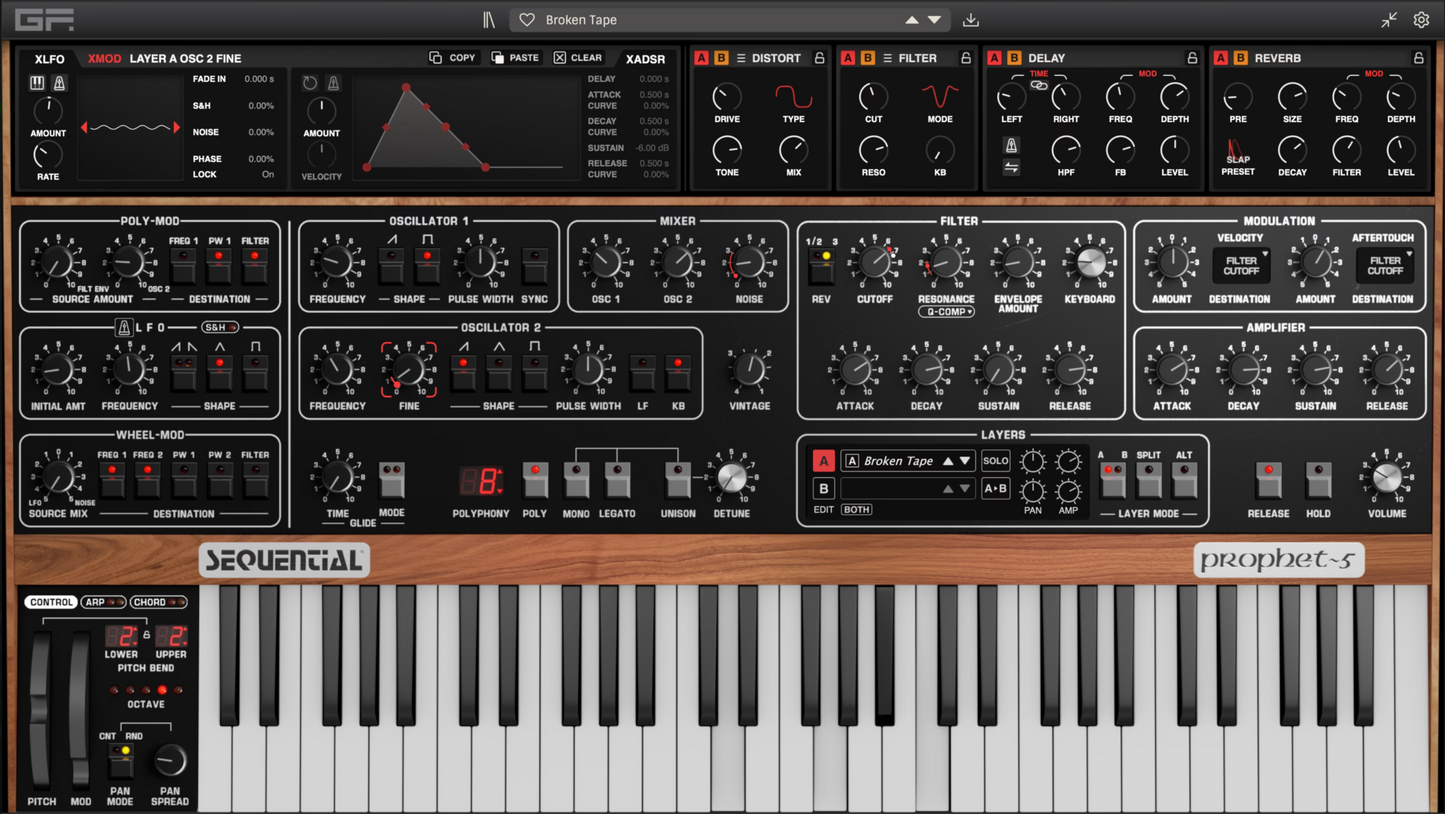Toggle the SPLIT layer mode switch
The width and height of the screenshot is (1445, 814).
point(1149,480)
